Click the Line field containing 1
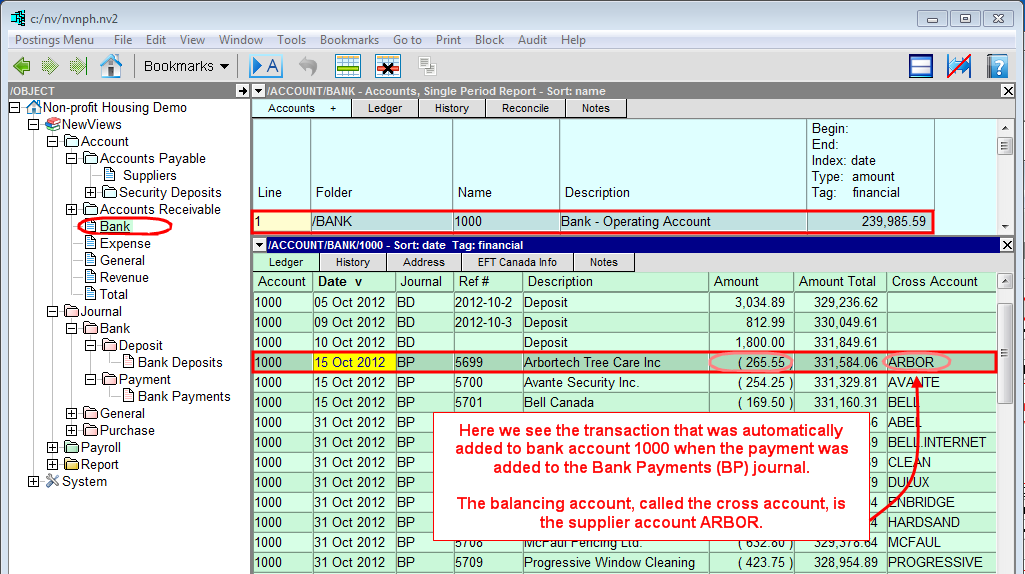The width and height of the screenshot is (1025, 574). pyautogui.click(x=280, y=222)
